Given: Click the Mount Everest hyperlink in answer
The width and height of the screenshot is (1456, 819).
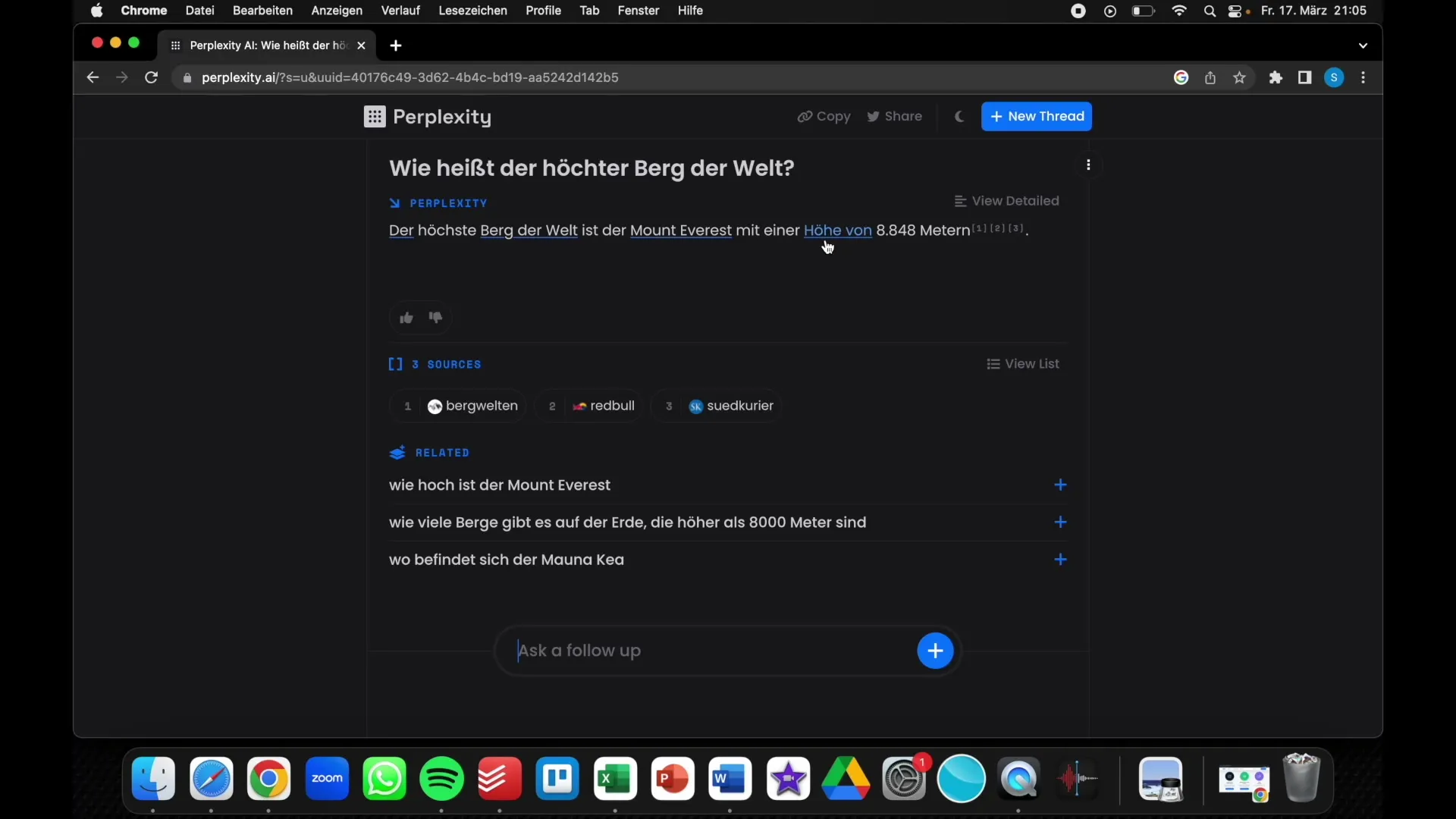Looking at the screenshot, I should pyautogui.click(x=680, y=229).
